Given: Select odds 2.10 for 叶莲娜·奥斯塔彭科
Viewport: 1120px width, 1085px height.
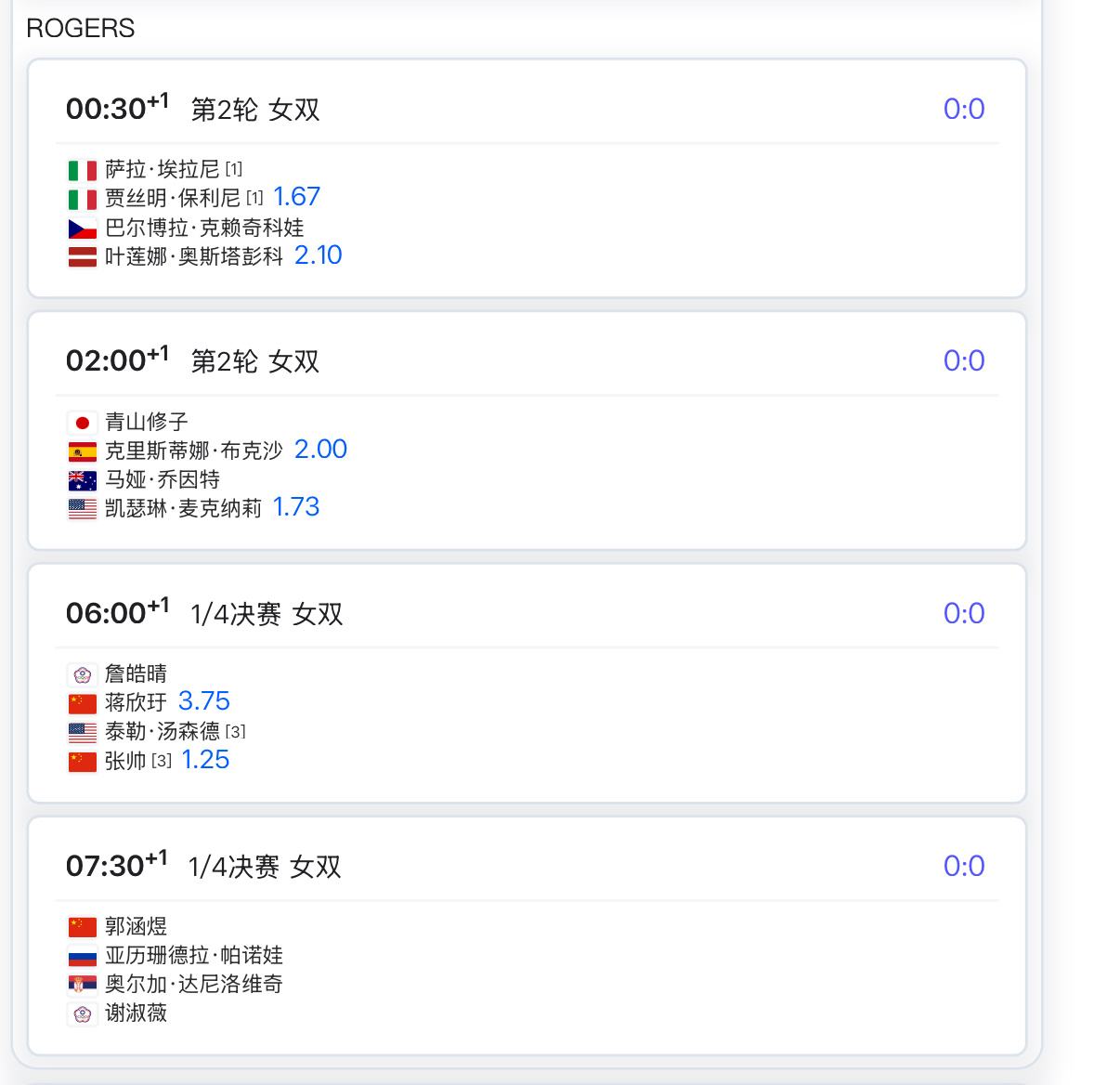Looking at the screenshot, I should (x=318, y=255).
